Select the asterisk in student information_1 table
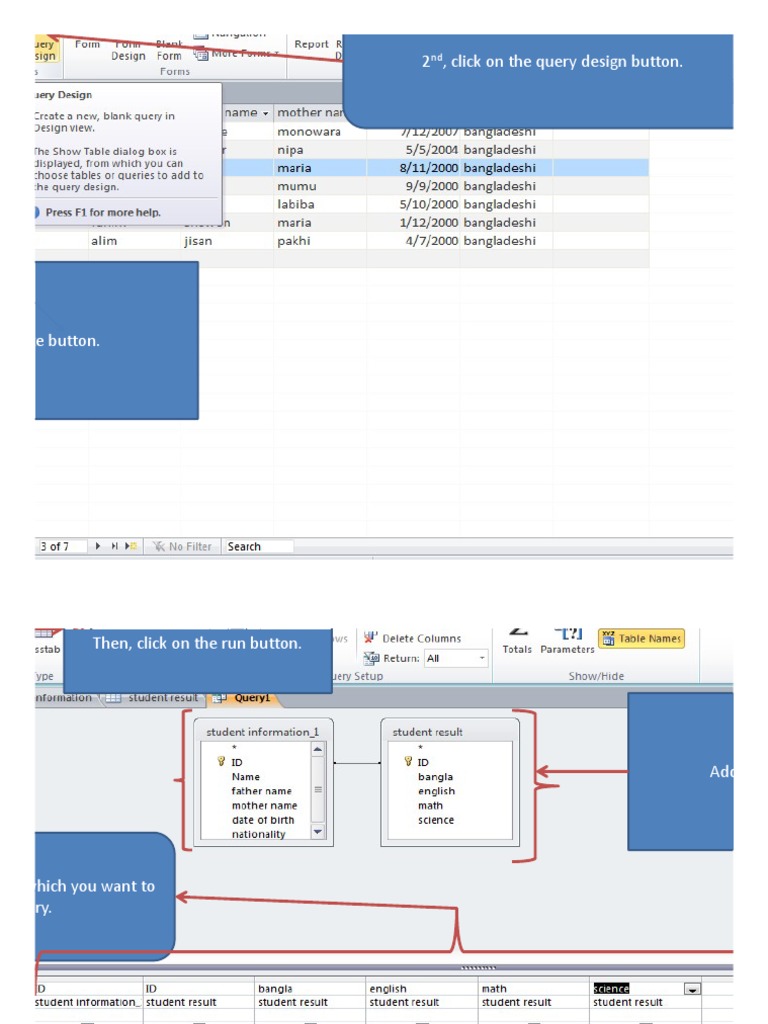The height and width of the screenshot is (1024, 768). 234,748
